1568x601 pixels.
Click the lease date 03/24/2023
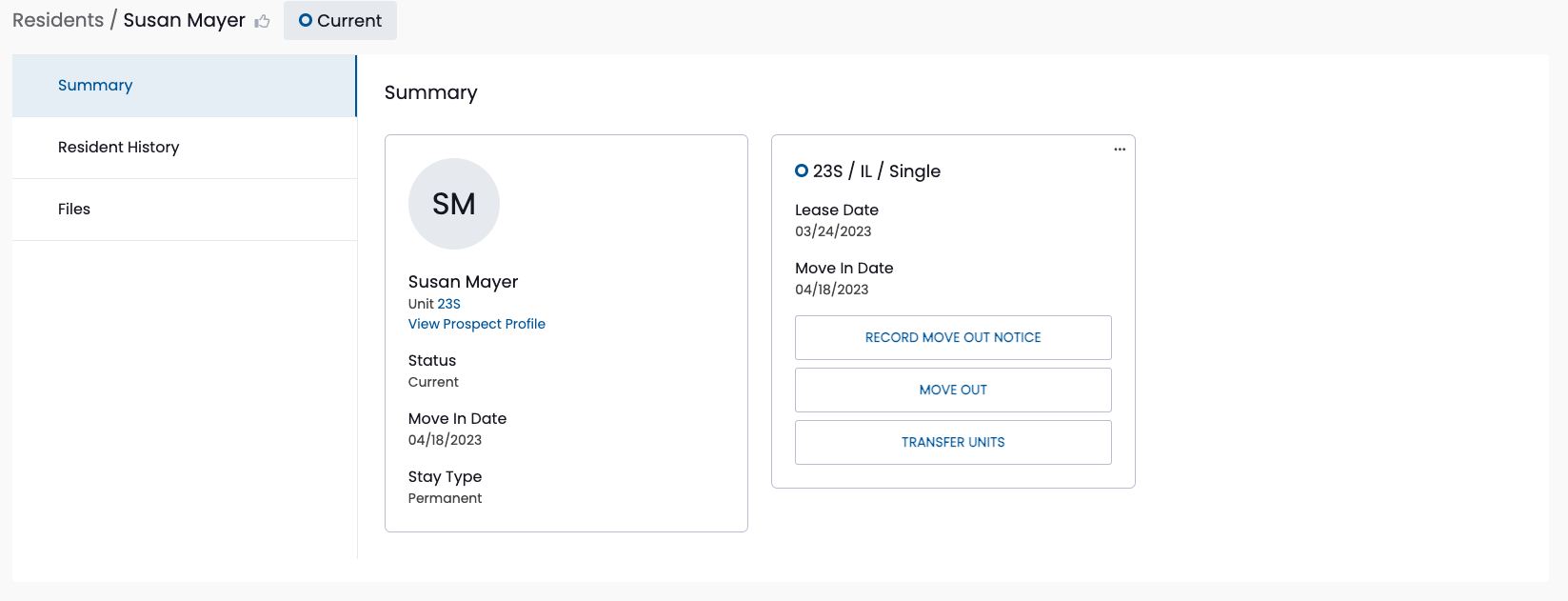pos(833,231)
